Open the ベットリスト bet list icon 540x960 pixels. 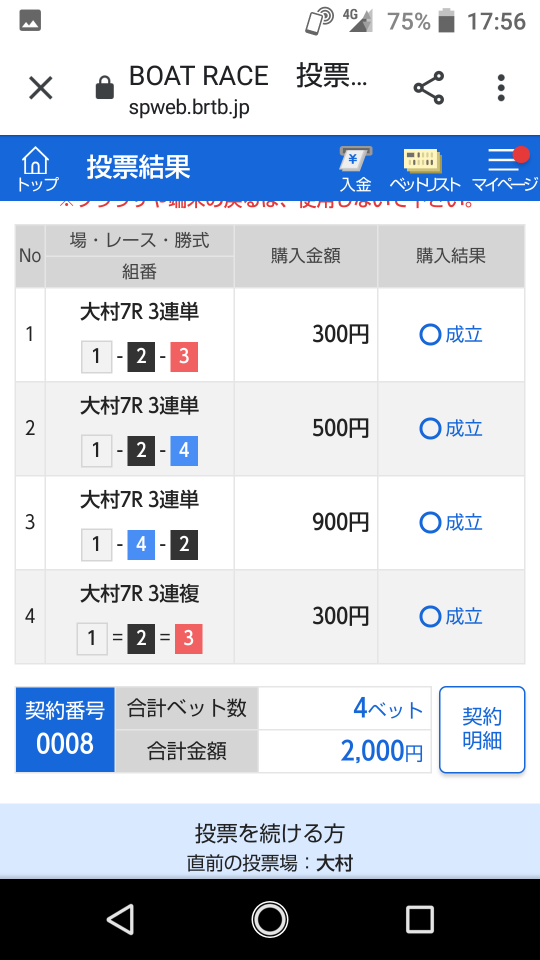424,169
